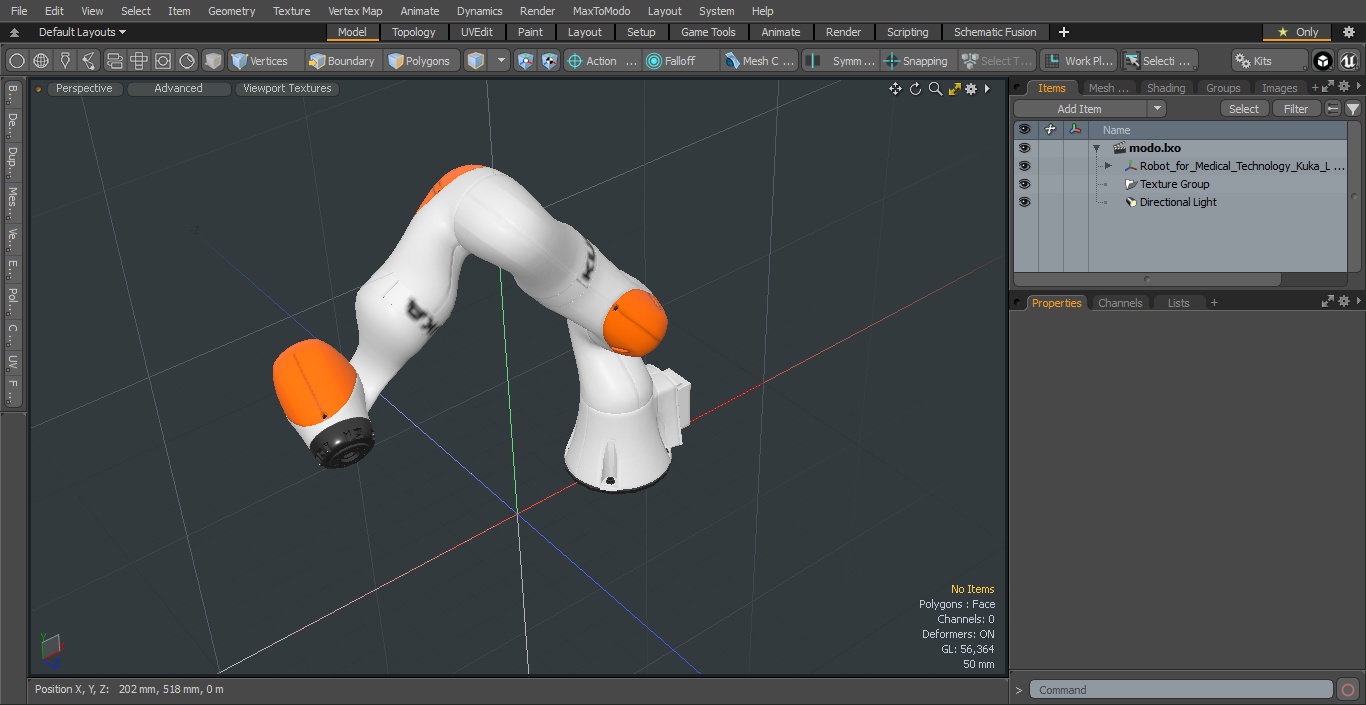This screenshot has height=705, width=1366.
Task: Click the Unreal Engine icon
Action: 1349,61
